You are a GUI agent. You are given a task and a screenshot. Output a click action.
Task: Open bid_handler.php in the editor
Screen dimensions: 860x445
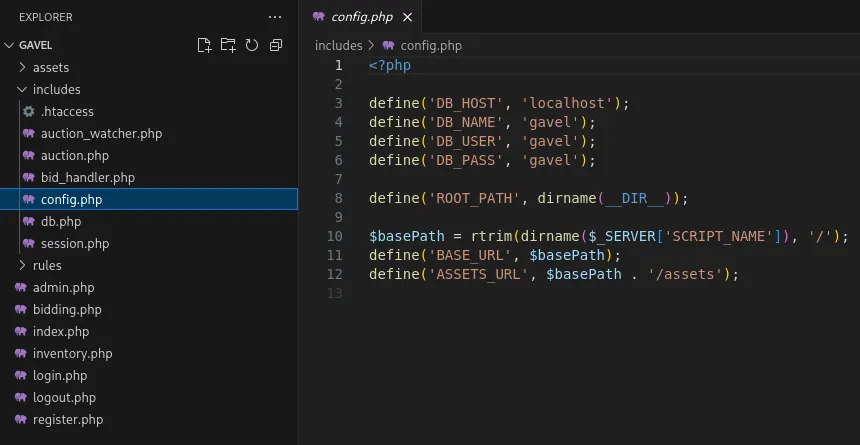(x=88, y=177)
